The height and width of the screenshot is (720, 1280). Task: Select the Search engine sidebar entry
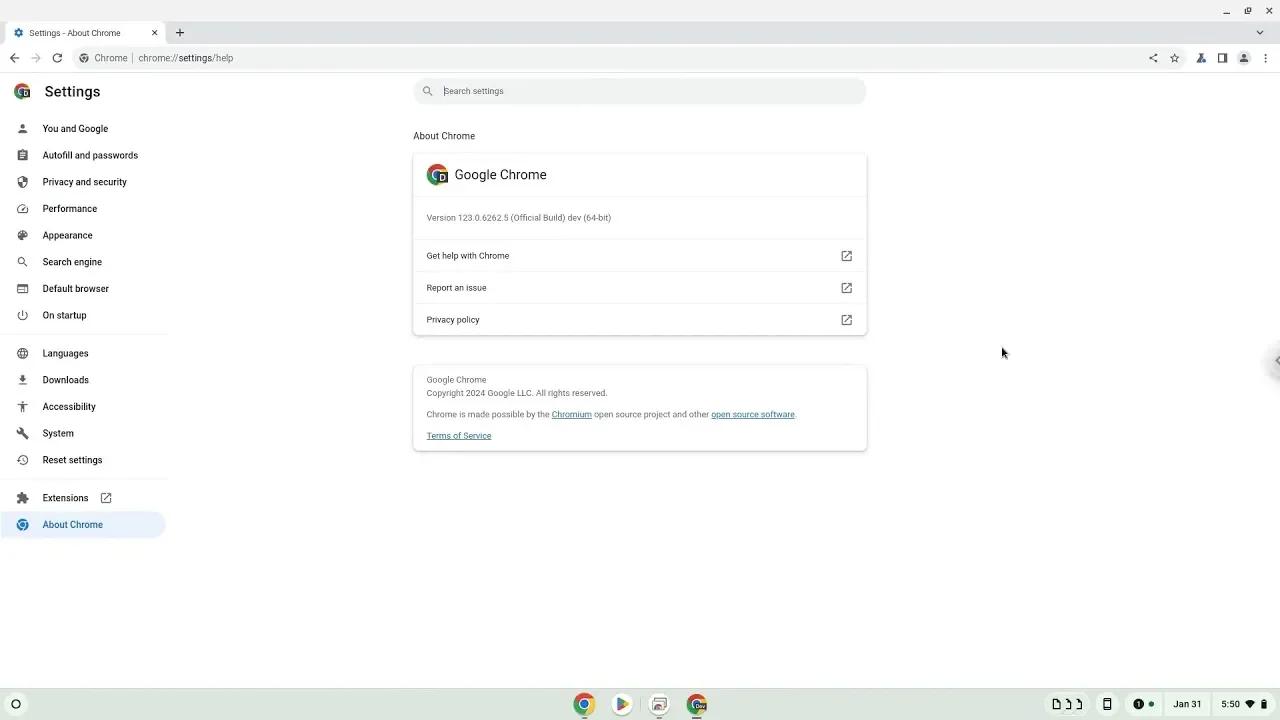click(72, 261)
